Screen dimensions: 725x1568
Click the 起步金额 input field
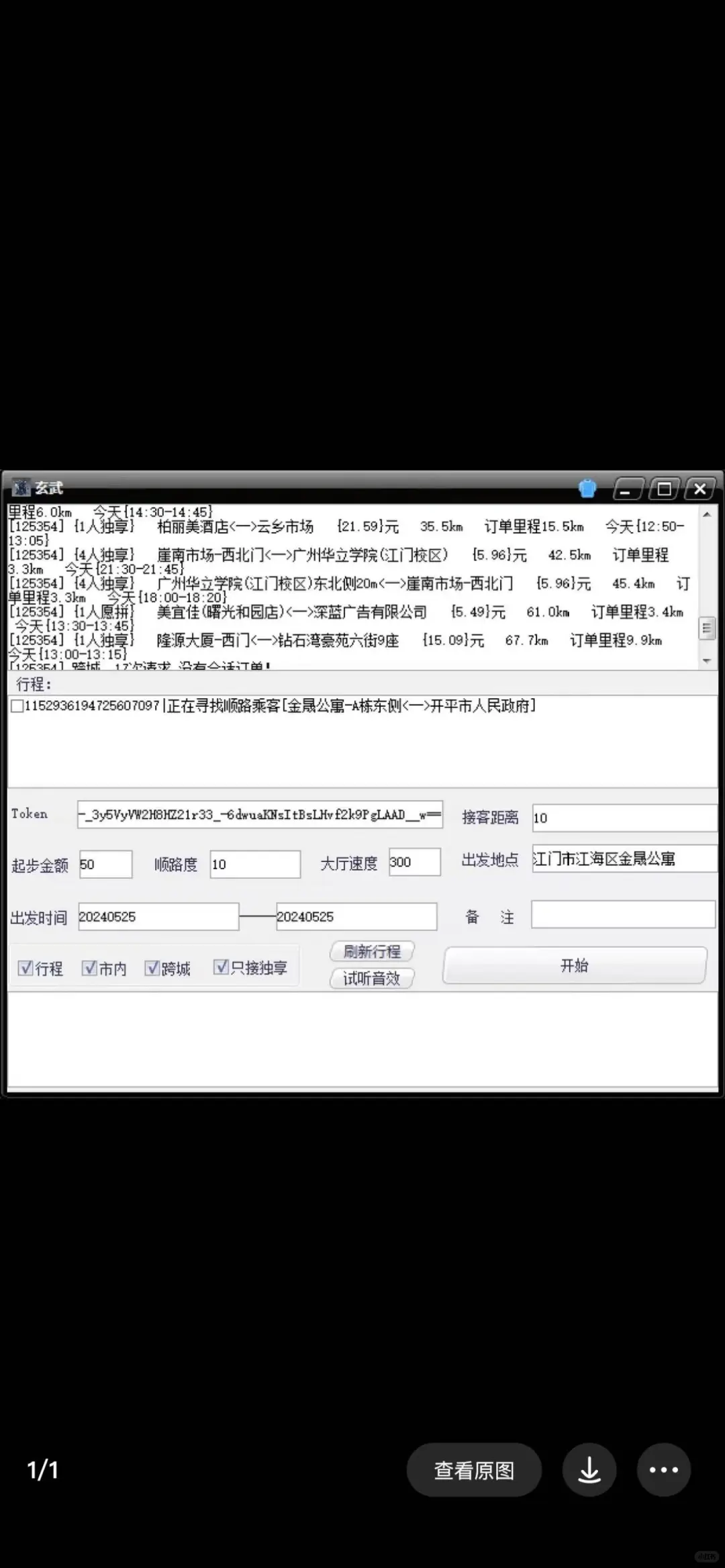105,864
